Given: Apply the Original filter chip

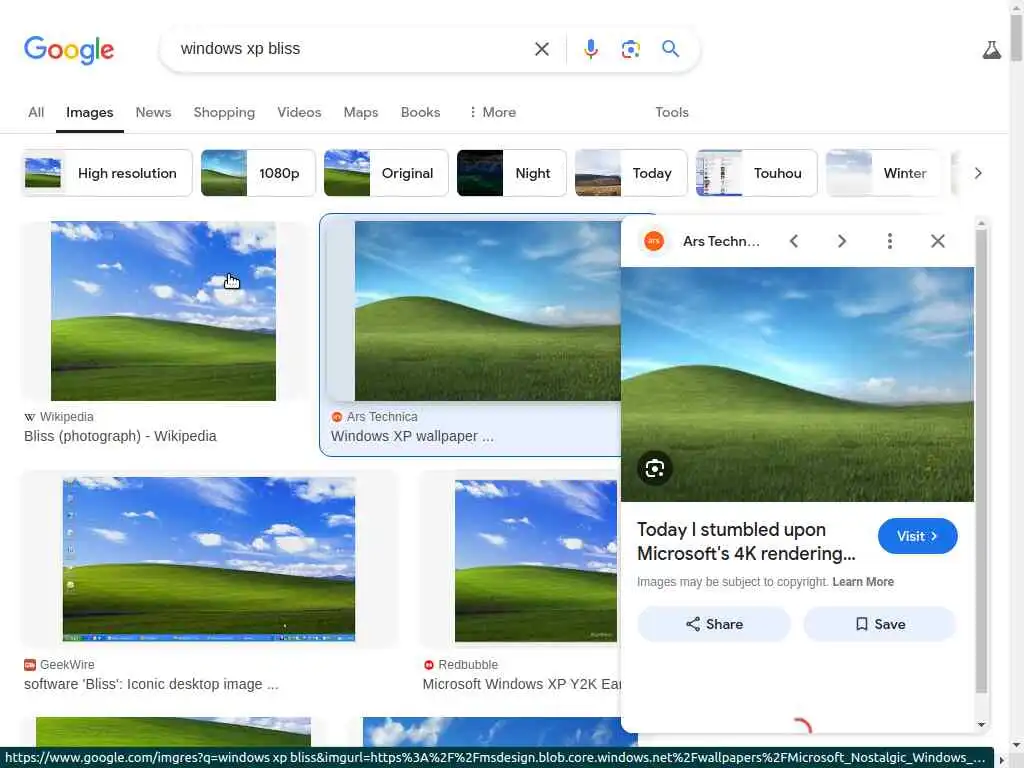Looking at the screenshot, I should point(386,173).
